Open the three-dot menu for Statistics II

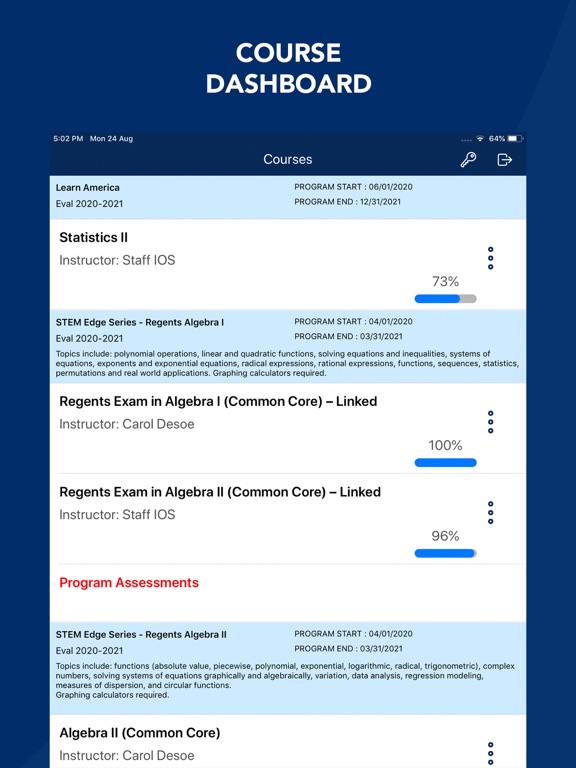point(490,258)
